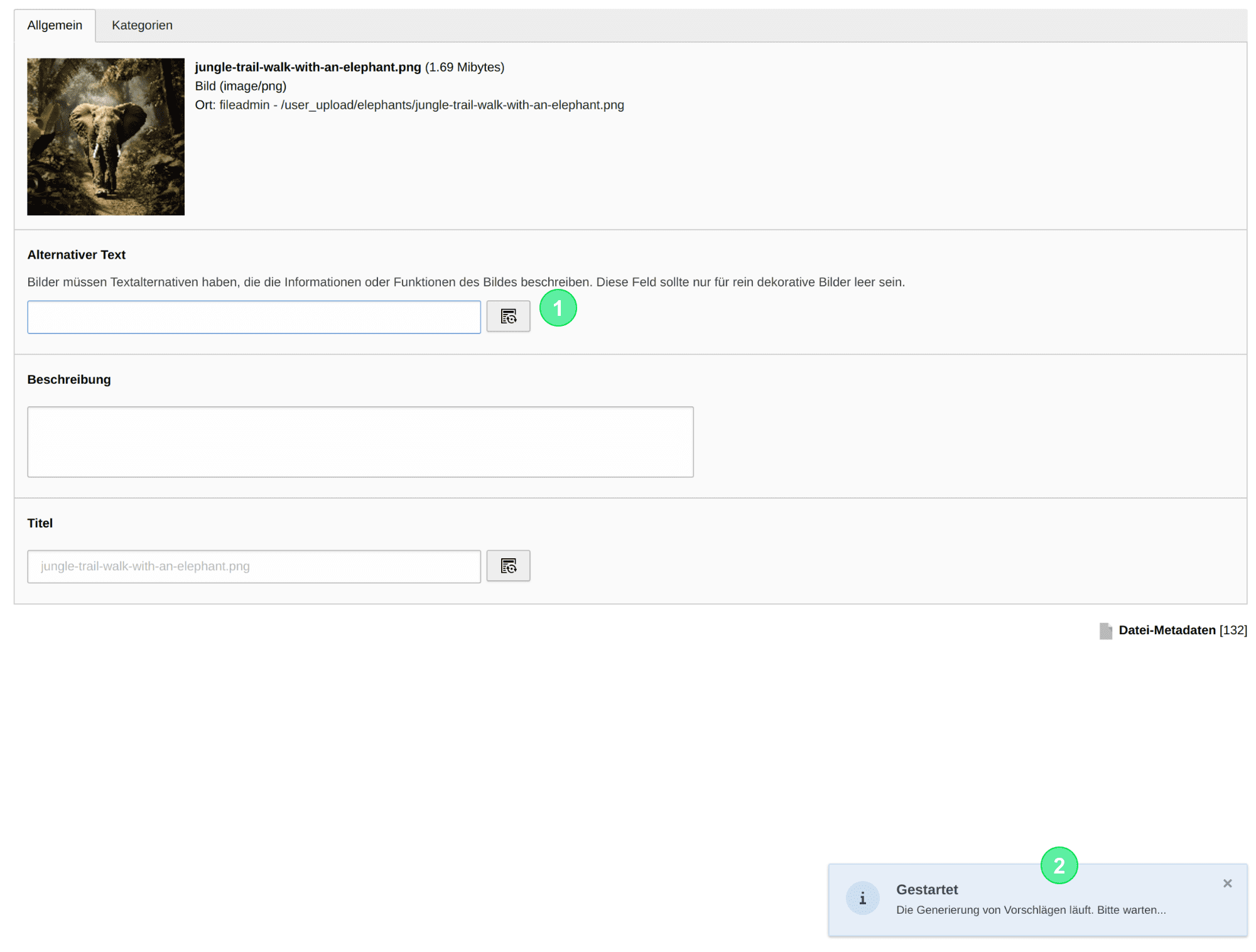Click the Bild (image/png) text
1256x952 pixels.
point(241,86)
